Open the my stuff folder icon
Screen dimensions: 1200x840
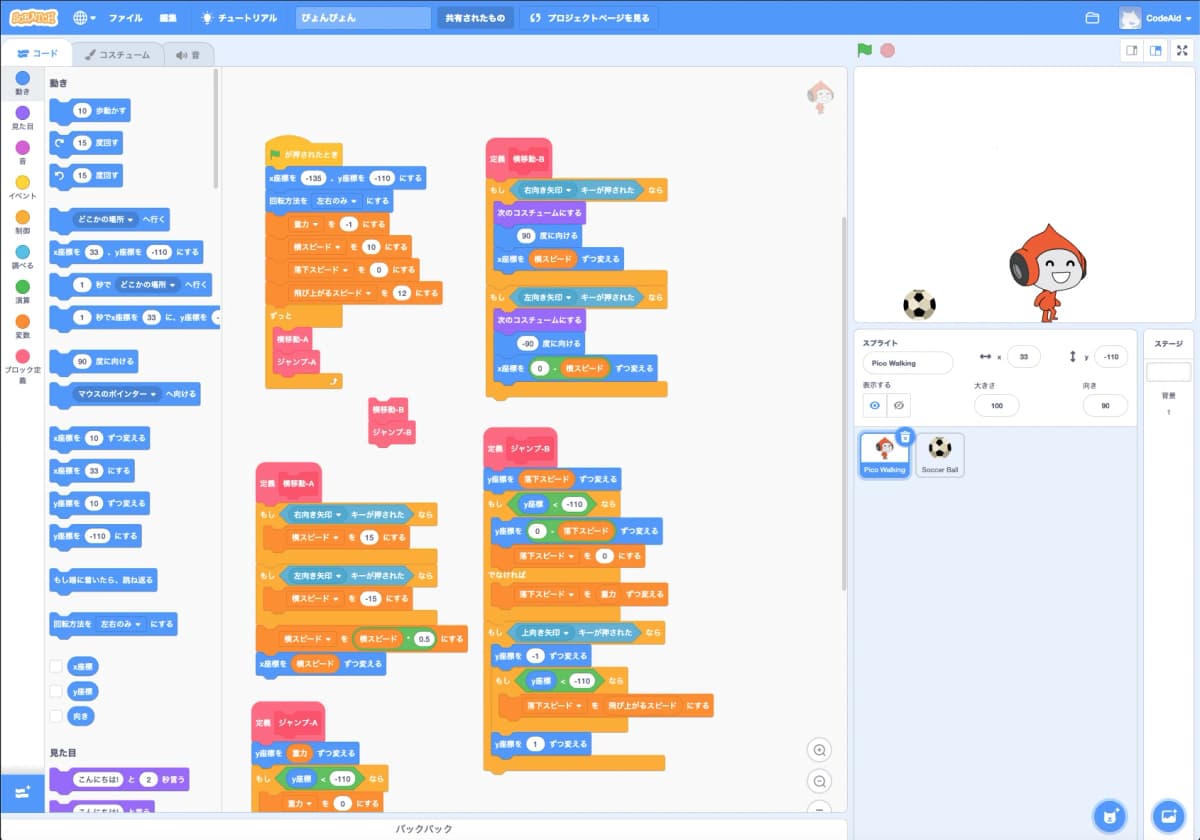[x=1092, y=18]
